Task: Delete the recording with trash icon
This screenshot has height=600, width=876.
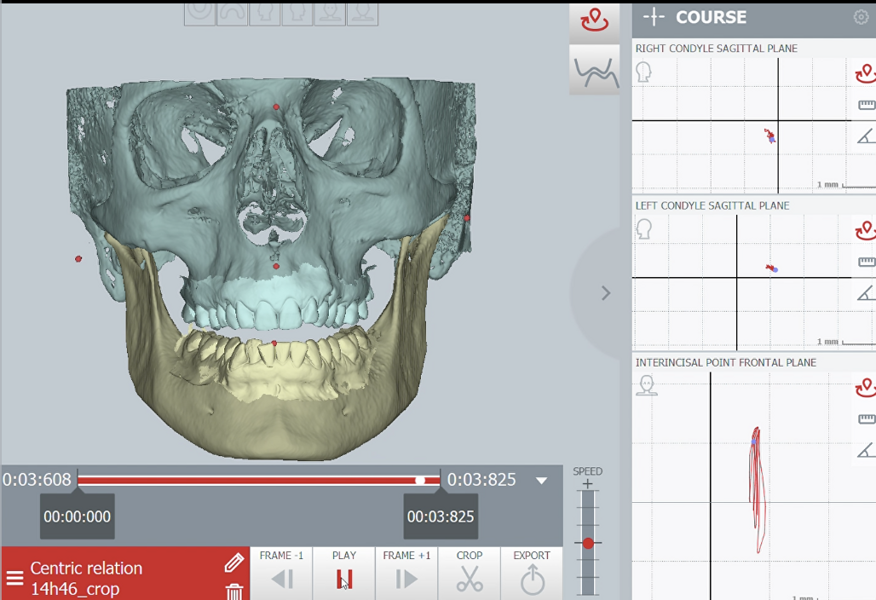Action: click(234, 591)
